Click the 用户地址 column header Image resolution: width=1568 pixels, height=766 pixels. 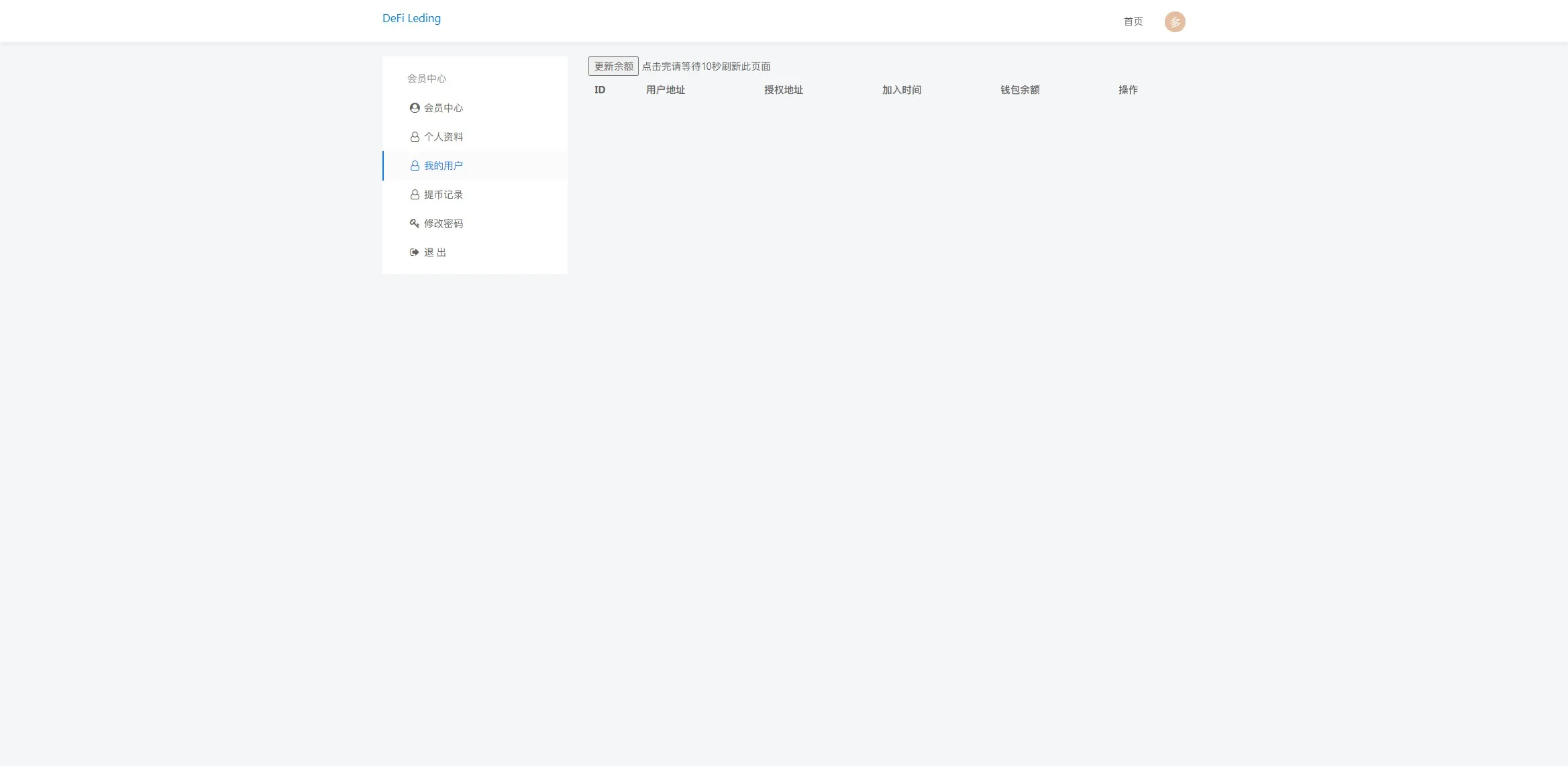[666, 90]
